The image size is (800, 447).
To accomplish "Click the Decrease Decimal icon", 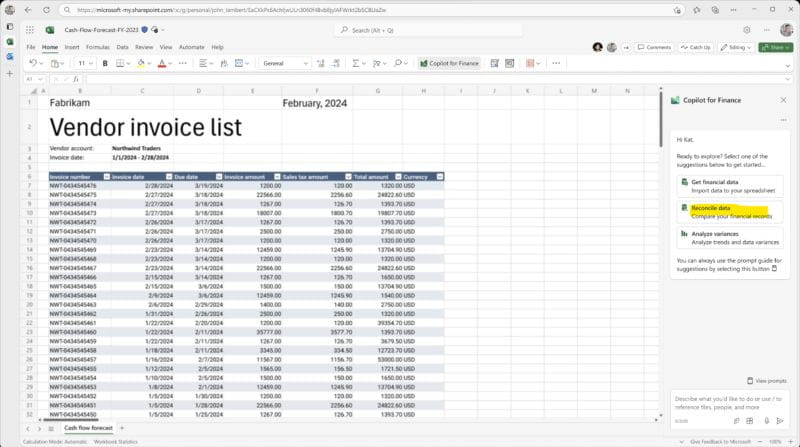I will (336, 63).
